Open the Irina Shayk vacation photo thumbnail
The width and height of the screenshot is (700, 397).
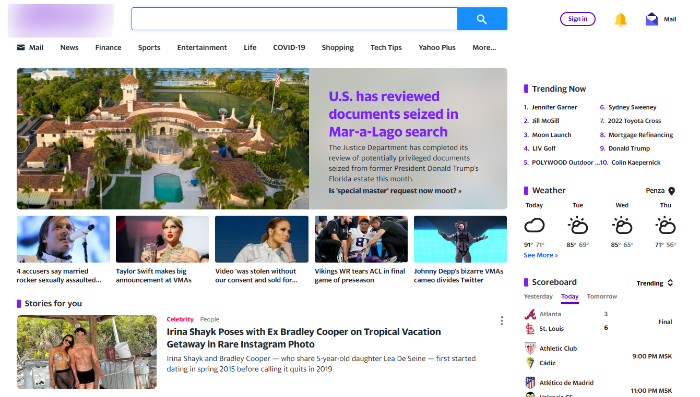(87, 352)
